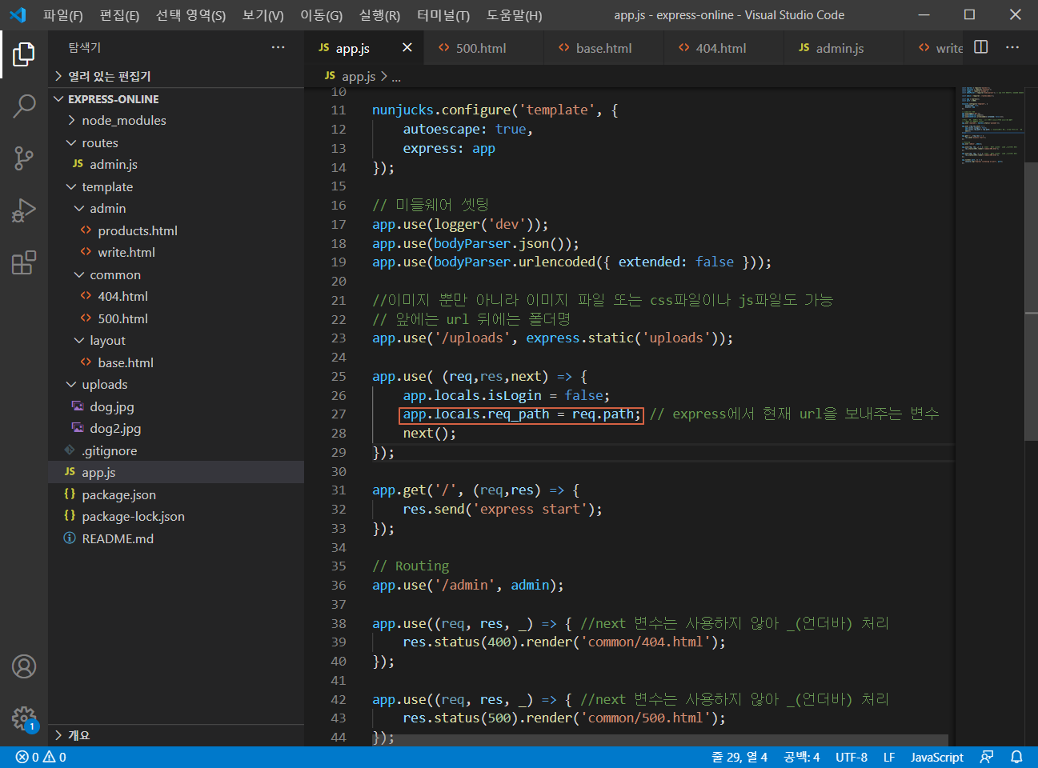This screenshot has height=768, width=1038.
Task: Open package.json in explorer
Action: click(x=118, y=495)
